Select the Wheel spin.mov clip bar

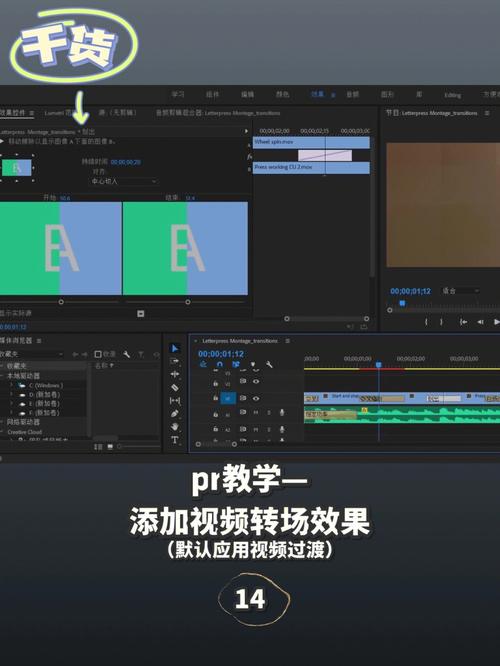pos(311,142)
